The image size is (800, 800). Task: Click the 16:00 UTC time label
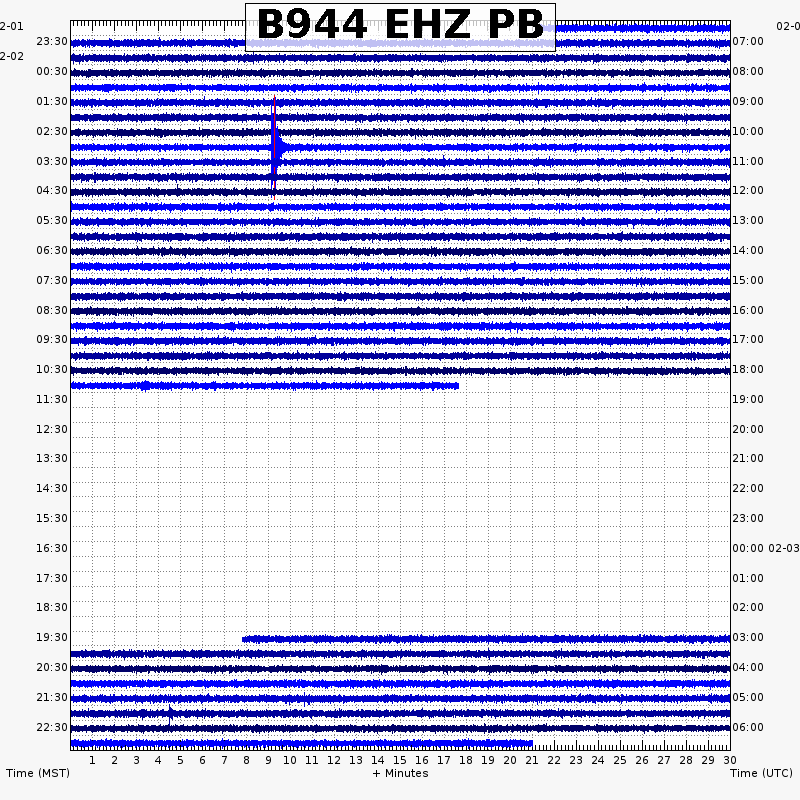click(x=748, y=311)
